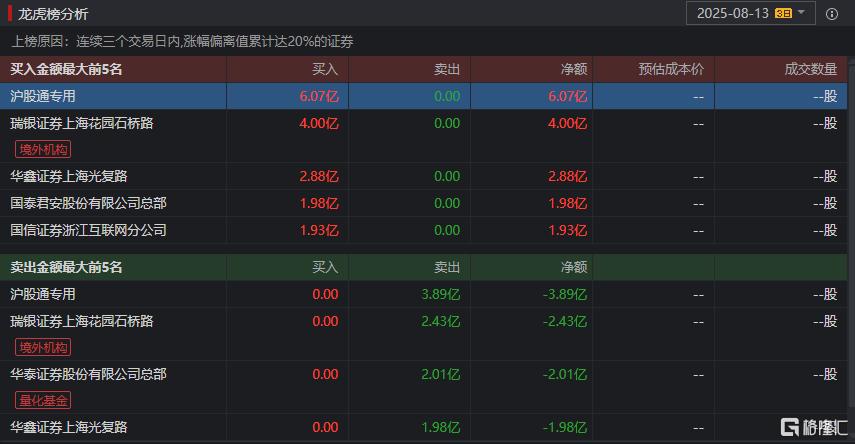The image size is (855, 444).
Task: Click the 预估成本价 column header
Action: (x=671, y=69)
